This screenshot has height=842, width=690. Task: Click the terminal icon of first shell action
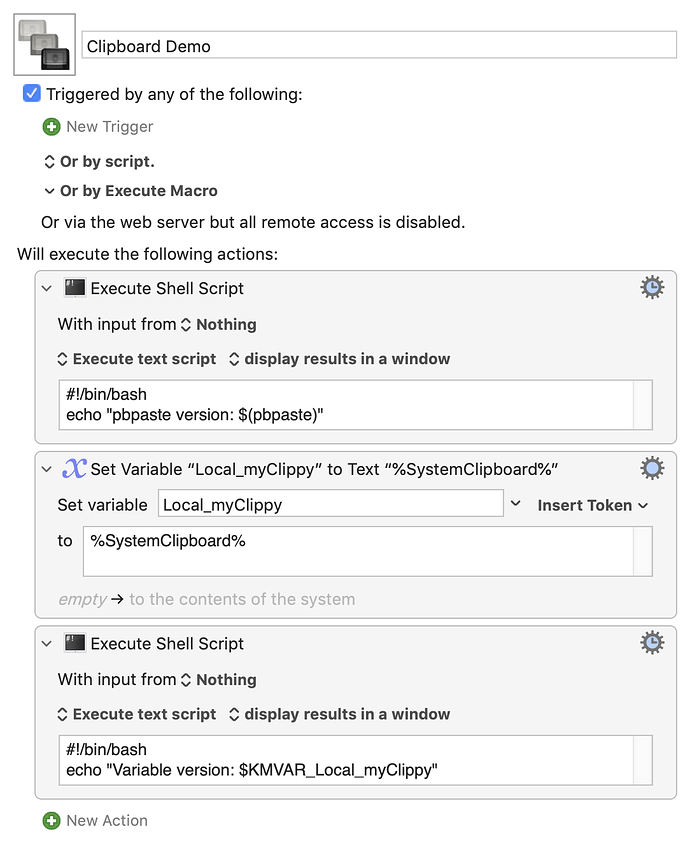tap(75, 288)
